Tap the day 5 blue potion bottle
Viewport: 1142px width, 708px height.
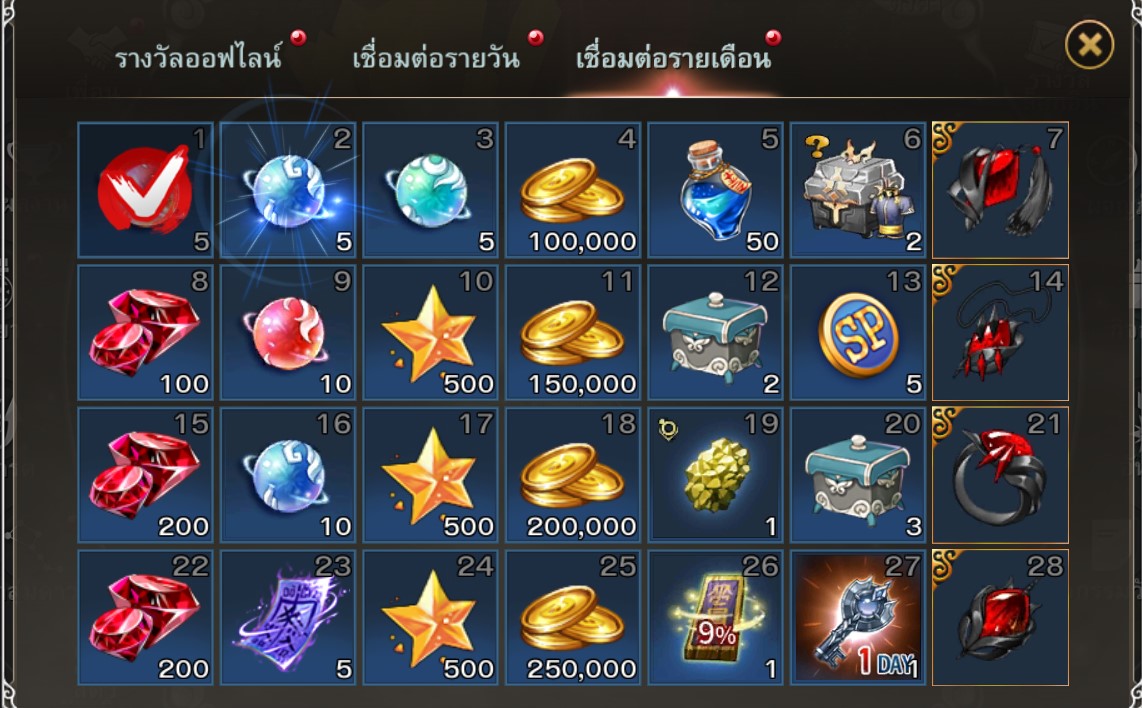[x=716, y=190]
